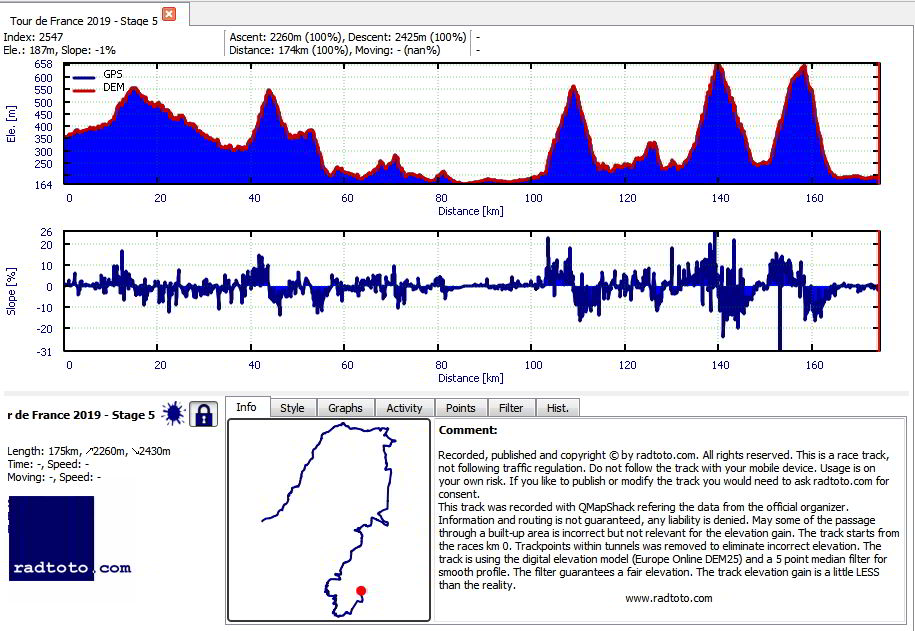Select the Info tab
Screen dimensions: 915x631
pyautogui.click(x=247, y=407)
